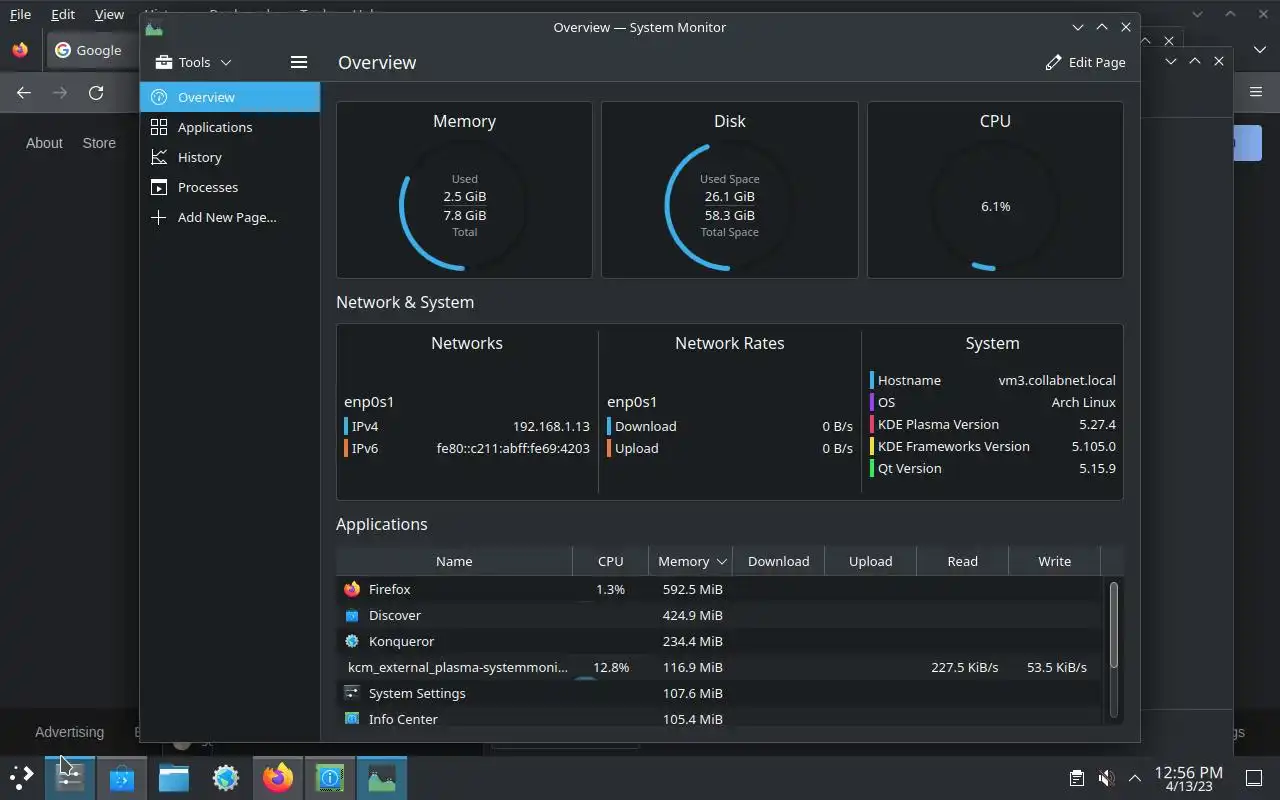The image size is (1280, 800).
Task: Click the Firefox reload button
Action: pyautogui.click(x=96, y=93)
